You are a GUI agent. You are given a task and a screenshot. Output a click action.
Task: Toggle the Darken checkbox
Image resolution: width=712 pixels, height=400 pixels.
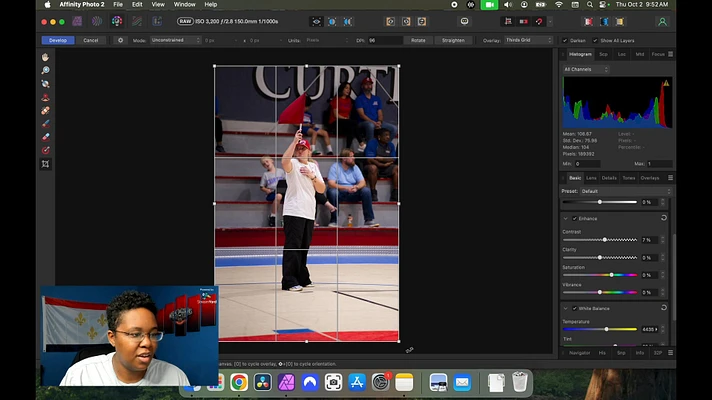[565, 40]
